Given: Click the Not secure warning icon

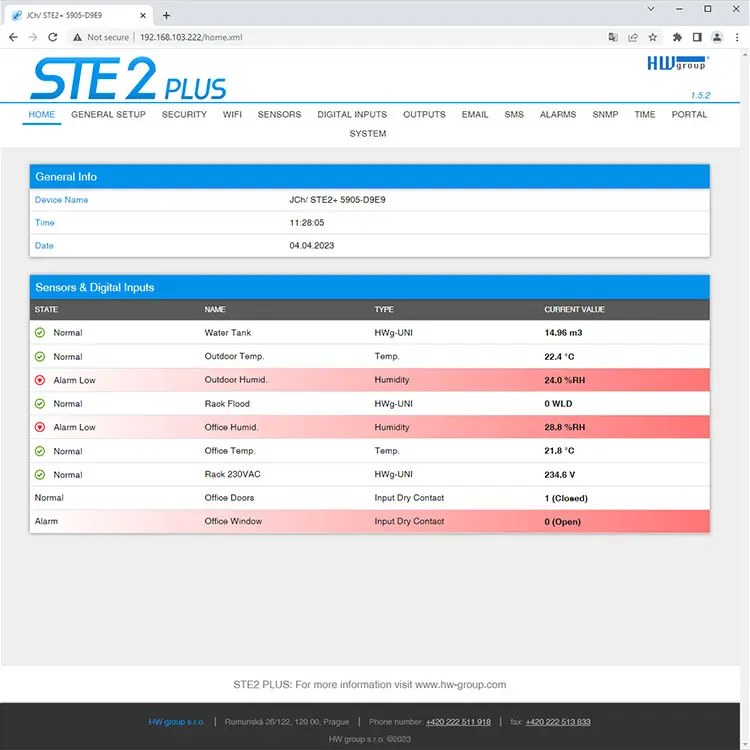Looking at the screenshot, I should (77, 37).
